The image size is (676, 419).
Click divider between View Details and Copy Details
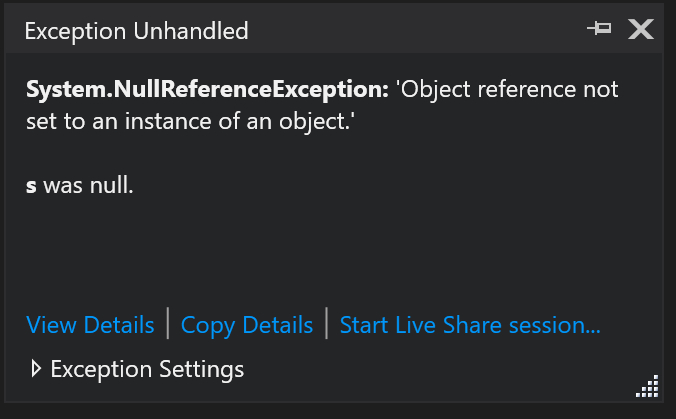coord(168,325)
